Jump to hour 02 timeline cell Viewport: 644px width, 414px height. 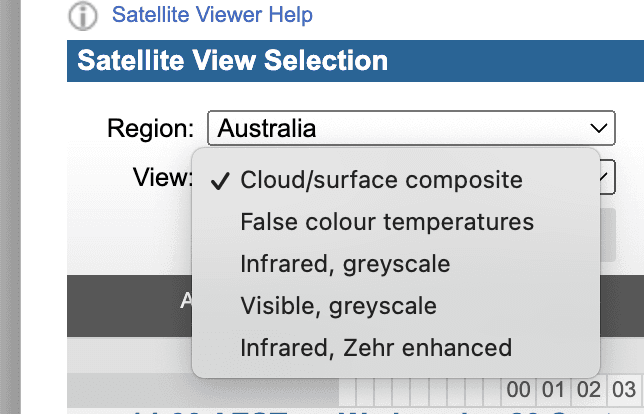[x=589, y=389]
